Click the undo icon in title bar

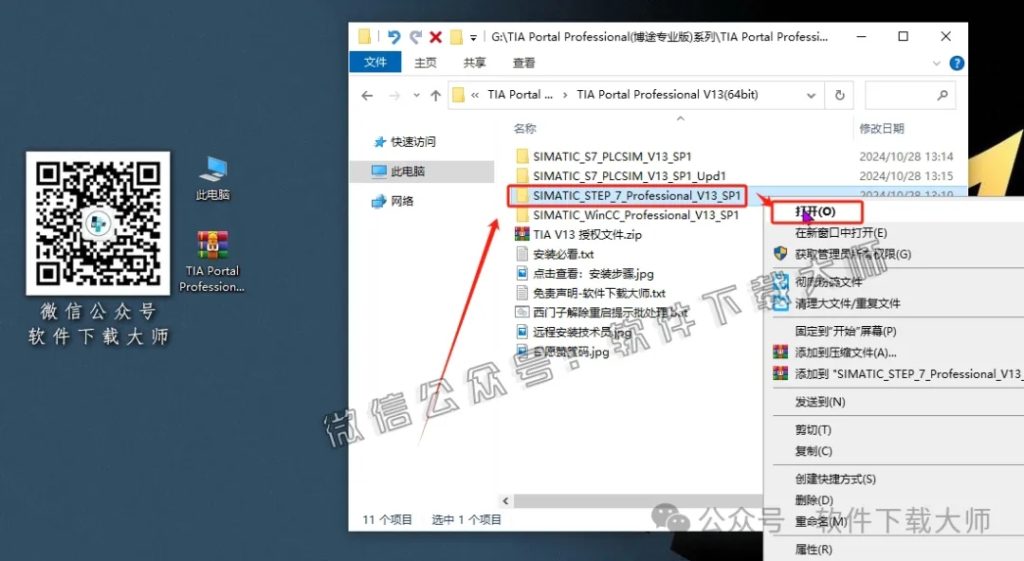point(393,37)
